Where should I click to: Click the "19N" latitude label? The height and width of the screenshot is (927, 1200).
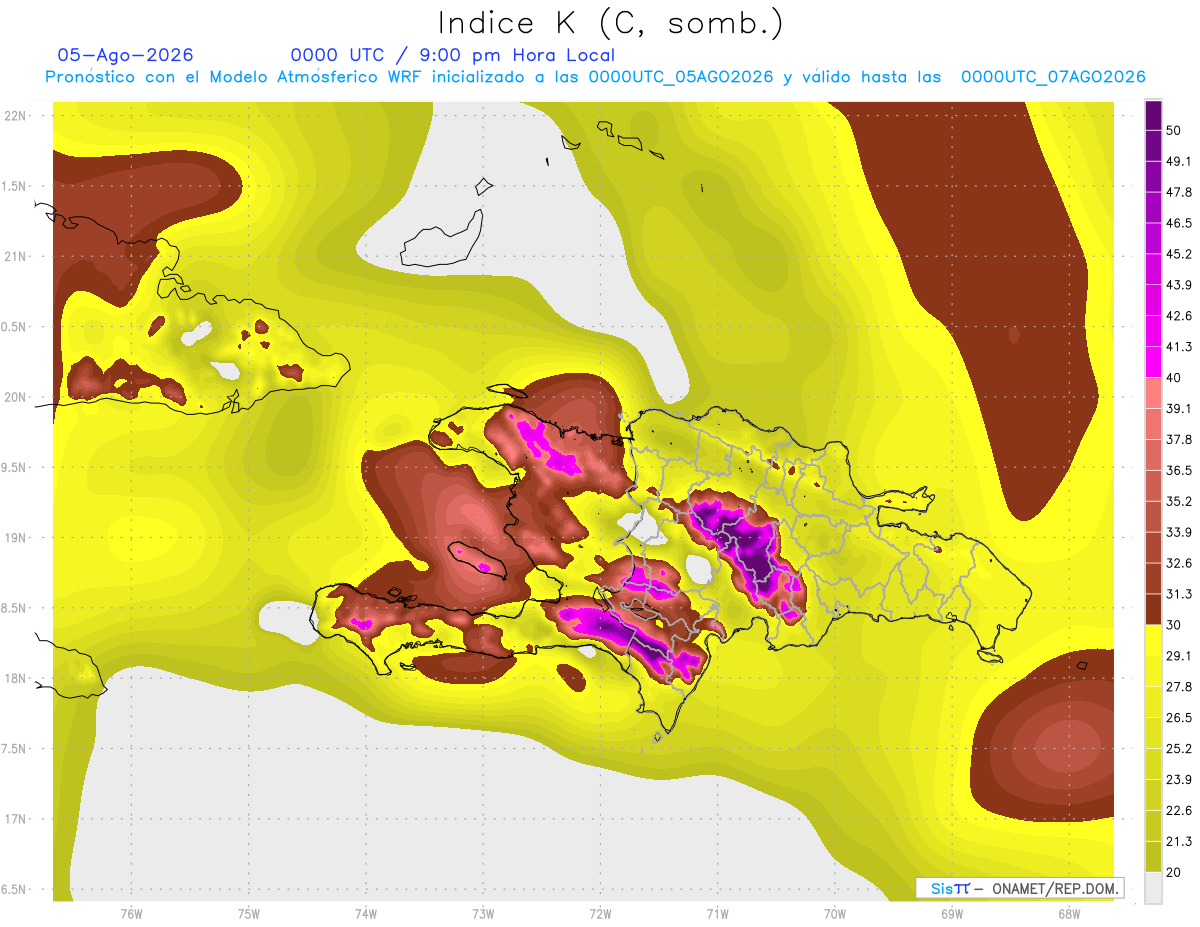point(15,537)
